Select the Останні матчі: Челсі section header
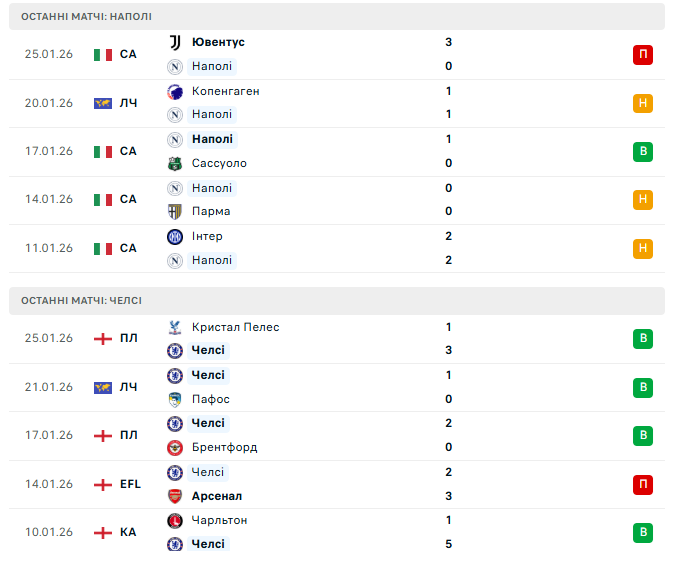Viewport: 674px width, 563px height. (81, 301)
